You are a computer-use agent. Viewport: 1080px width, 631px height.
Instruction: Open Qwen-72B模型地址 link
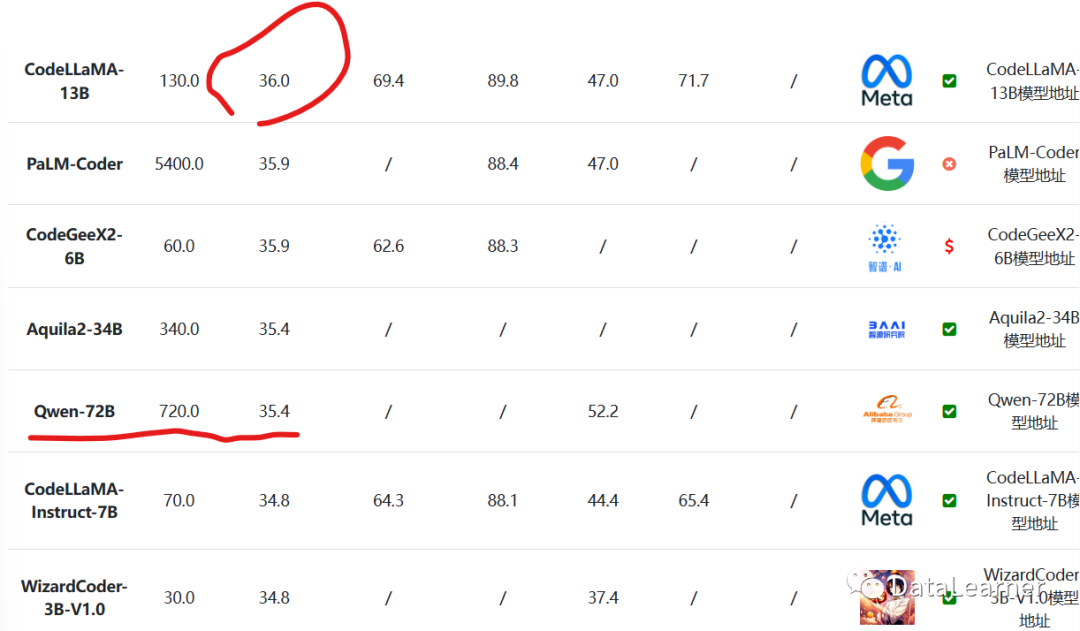click(1033, 411)
